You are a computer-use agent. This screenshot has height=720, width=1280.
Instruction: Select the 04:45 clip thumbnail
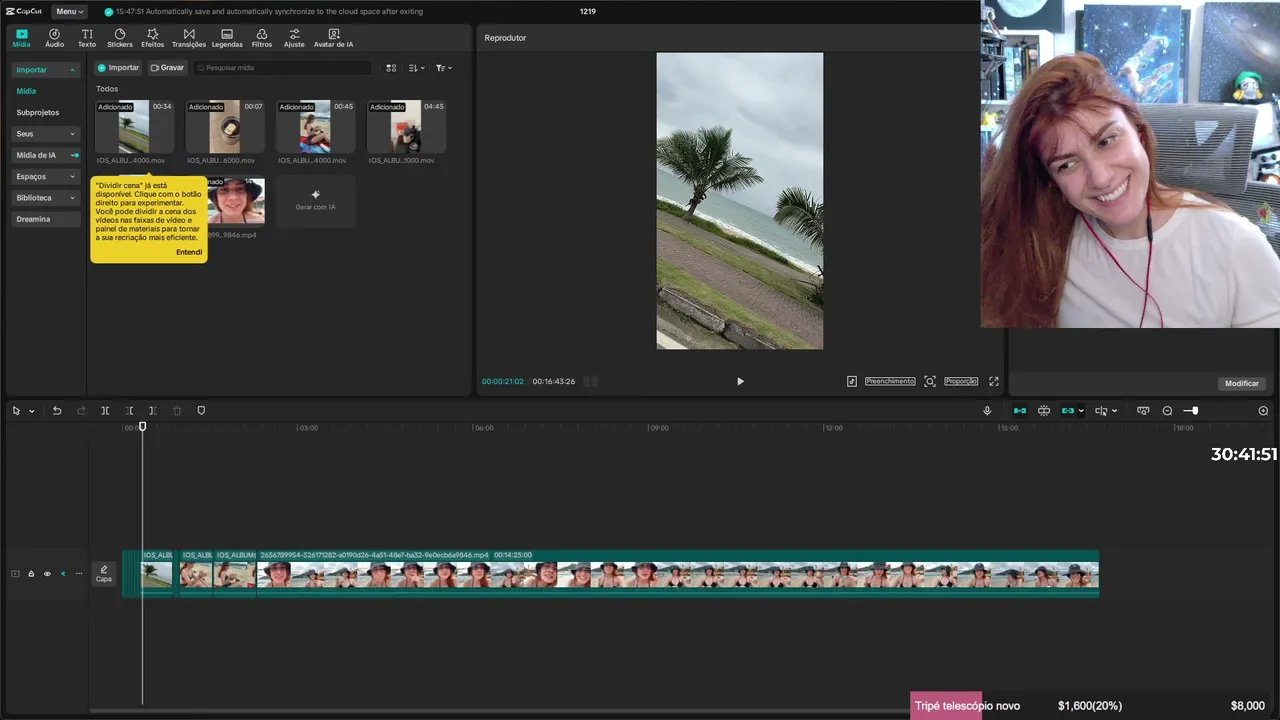tap(406, 126)
